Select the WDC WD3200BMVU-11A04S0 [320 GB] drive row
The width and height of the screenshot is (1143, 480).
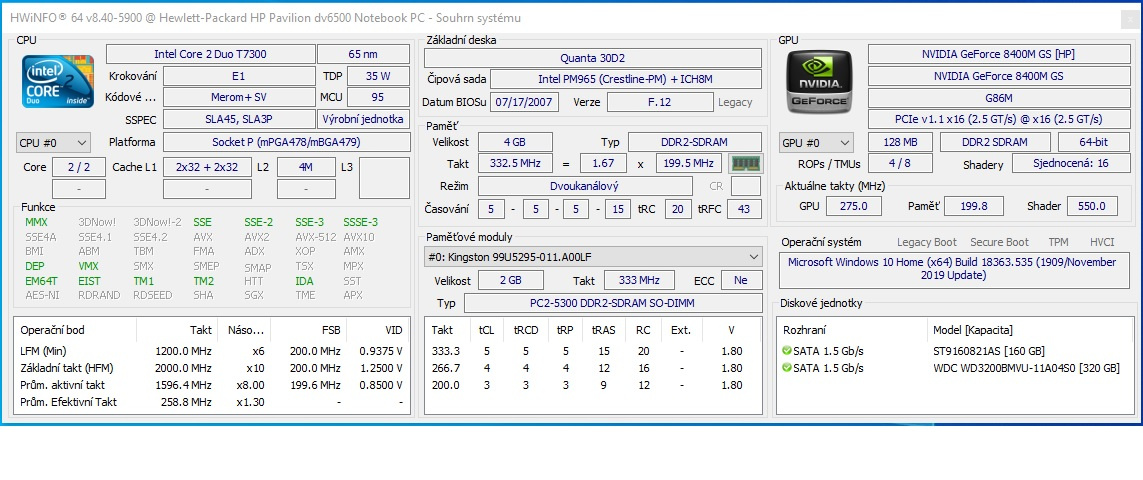[x=953, y=368]
